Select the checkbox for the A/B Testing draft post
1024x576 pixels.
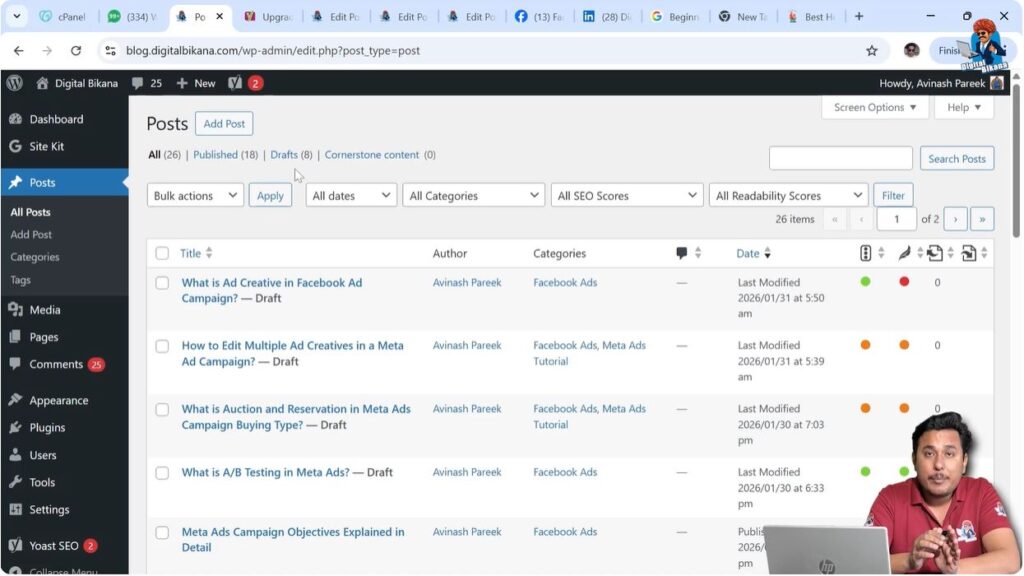[162, 473]
